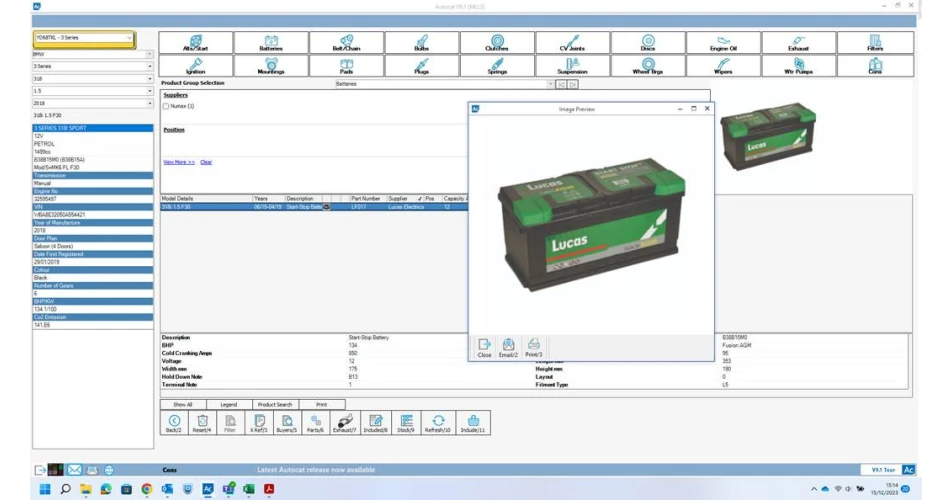
Task: Tick the Numax (1) supplier checkbox
Action: click(x=166, y=106)
